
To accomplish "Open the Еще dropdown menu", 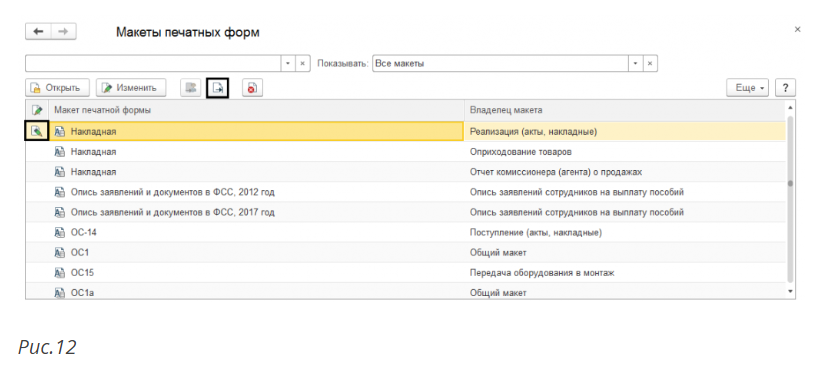I will [x=748, y=88].
